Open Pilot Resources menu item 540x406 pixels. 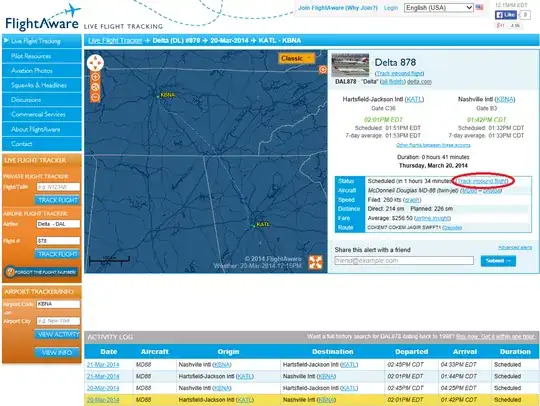point(42,56)
